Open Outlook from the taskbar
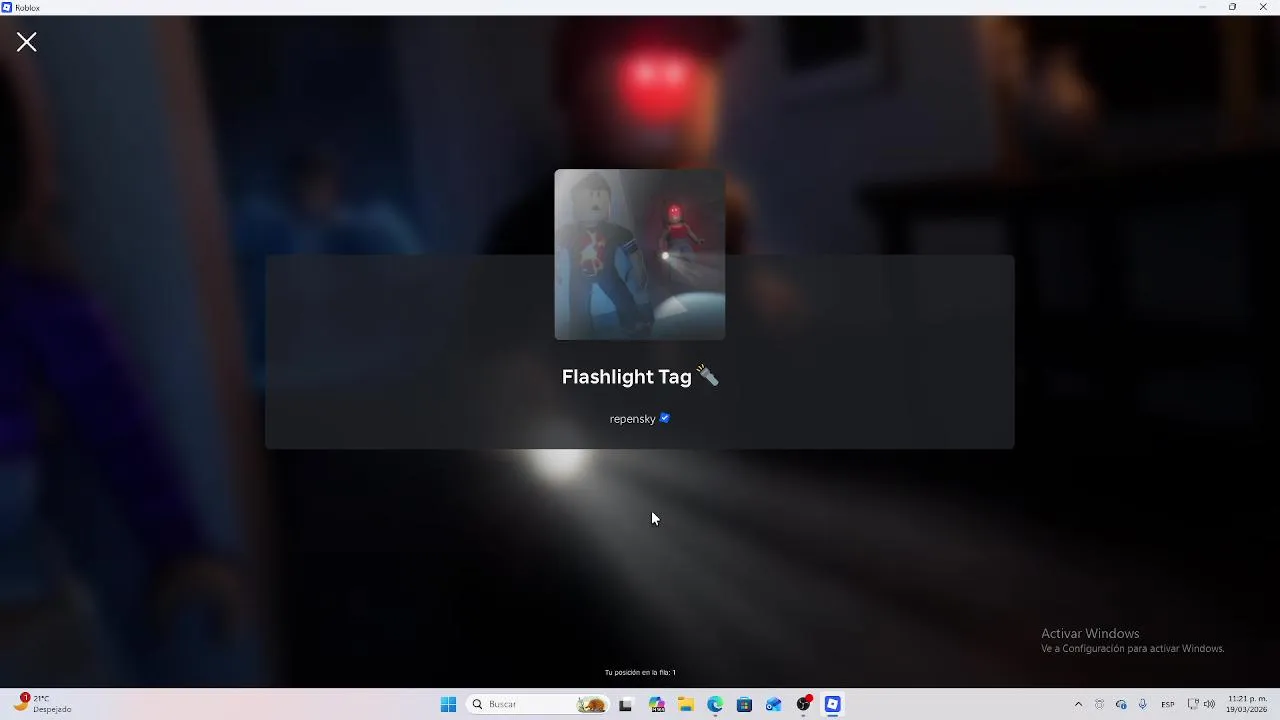The image size is (1280, 720). (773, 704)
